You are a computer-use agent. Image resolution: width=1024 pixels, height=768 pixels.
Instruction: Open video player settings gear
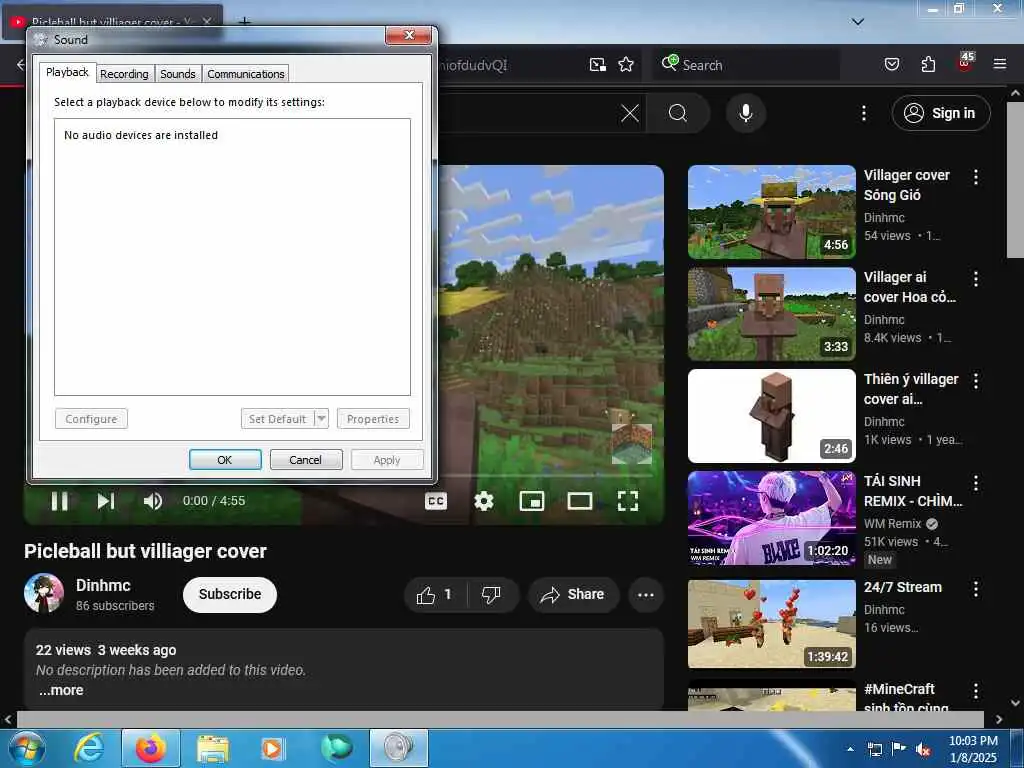click(x=484, y=501)
